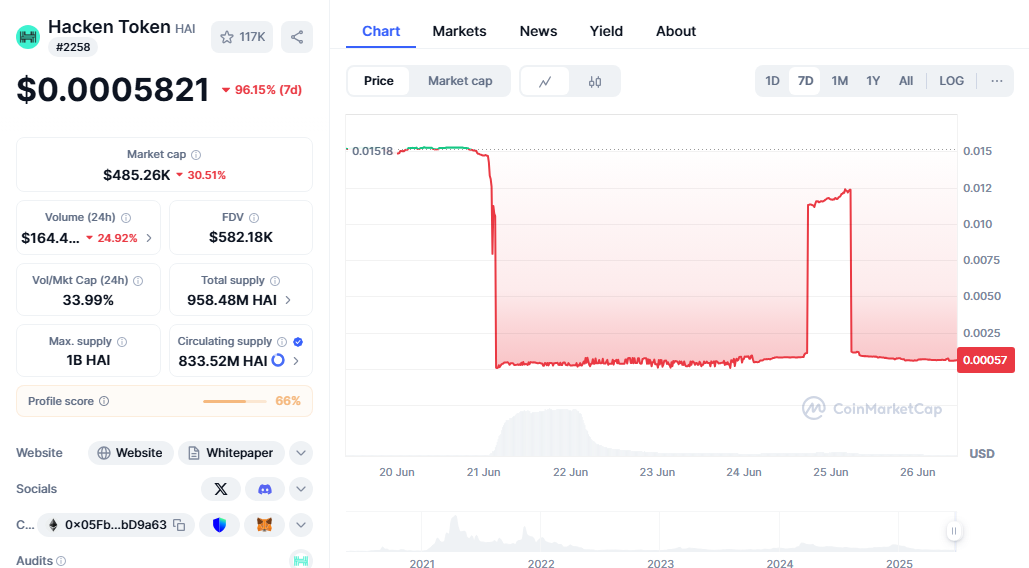Click the #2258 rank badge
The height and width of the screenshot is (568, 1029).
73,47
